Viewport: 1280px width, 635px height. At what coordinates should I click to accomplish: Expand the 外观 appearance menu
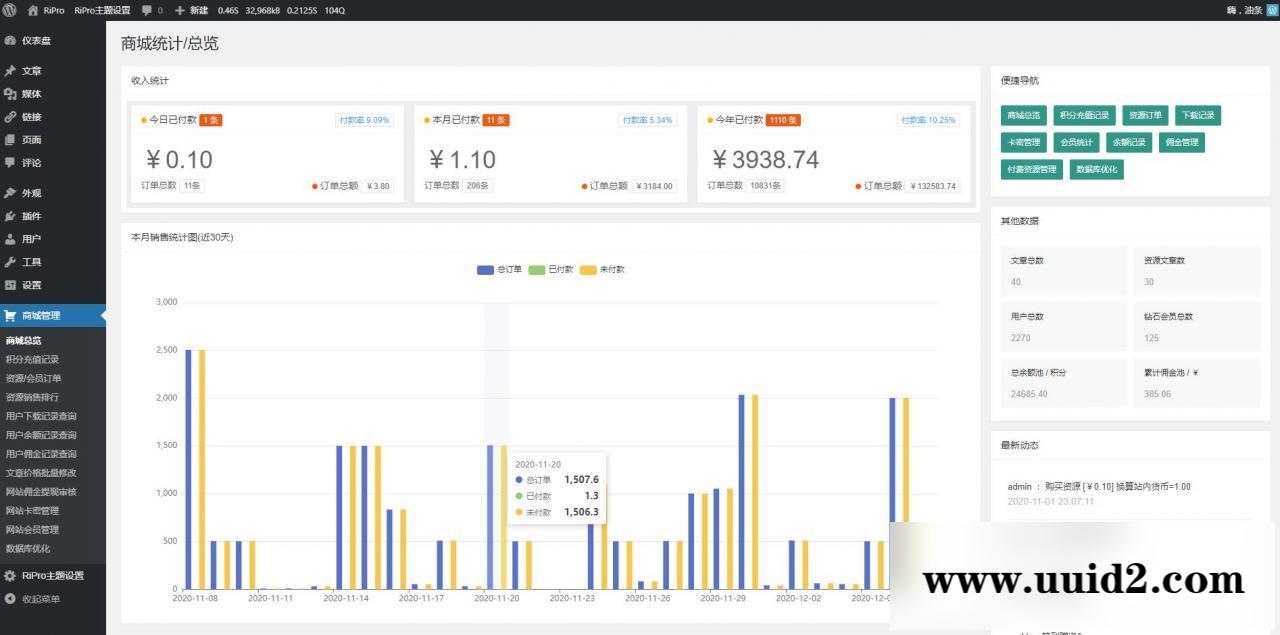31,193
